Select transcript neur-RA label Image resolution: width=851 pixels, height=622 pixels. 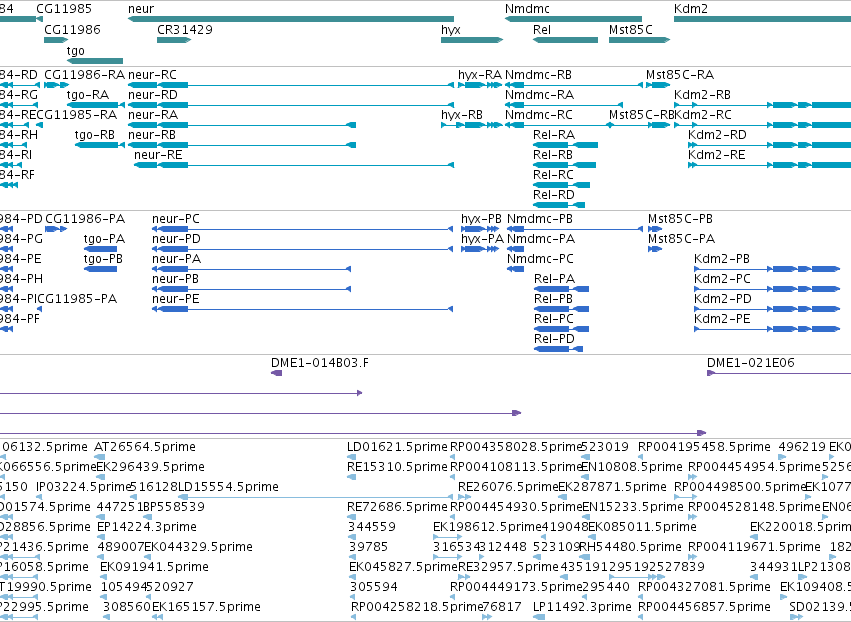pyautogui.click(x=153, y=115)
